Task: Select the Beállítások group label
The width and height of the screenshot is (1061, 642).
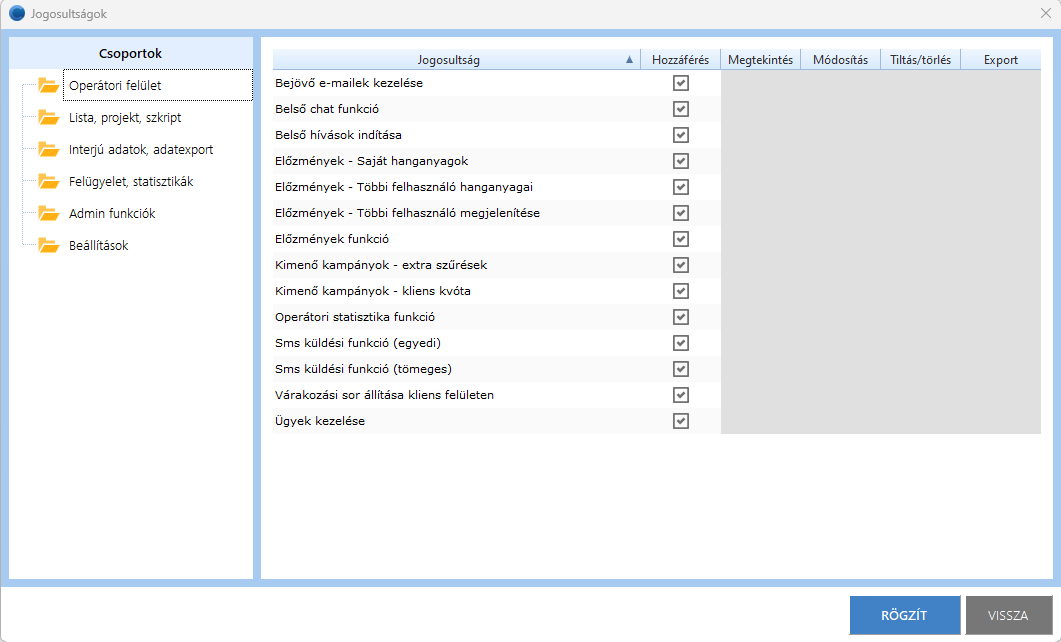Action: 98,245
